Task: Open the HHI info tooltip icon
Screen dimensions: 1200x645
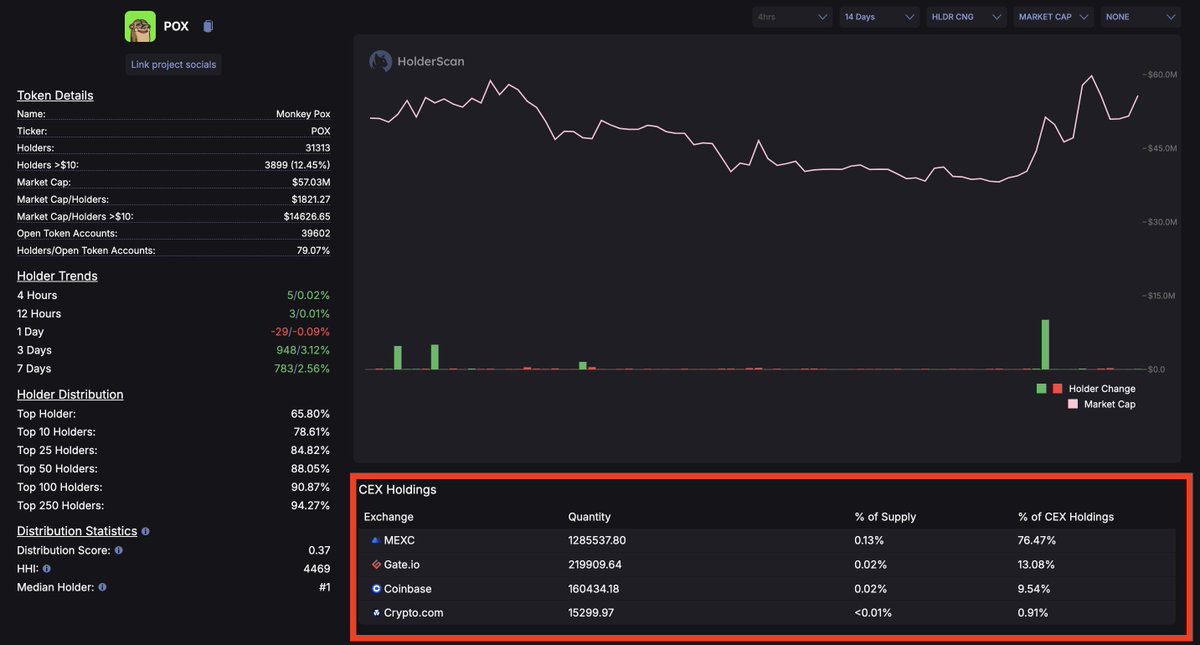Action: click(47, 568)
